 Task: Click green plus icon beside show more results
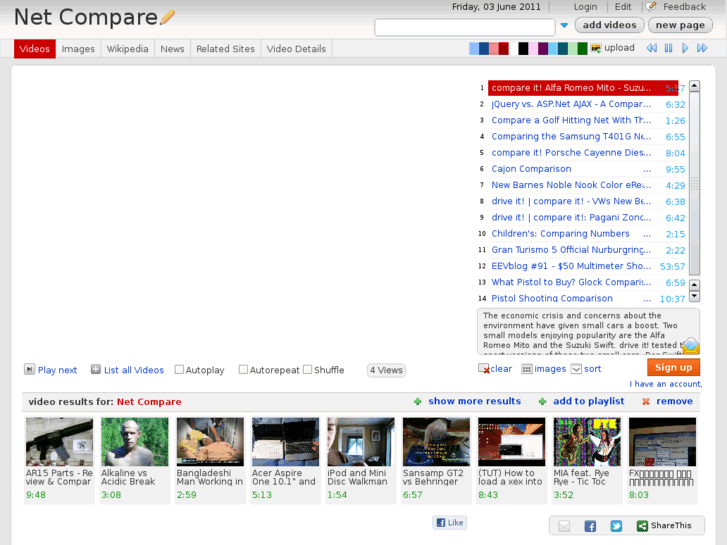point(418,401)
